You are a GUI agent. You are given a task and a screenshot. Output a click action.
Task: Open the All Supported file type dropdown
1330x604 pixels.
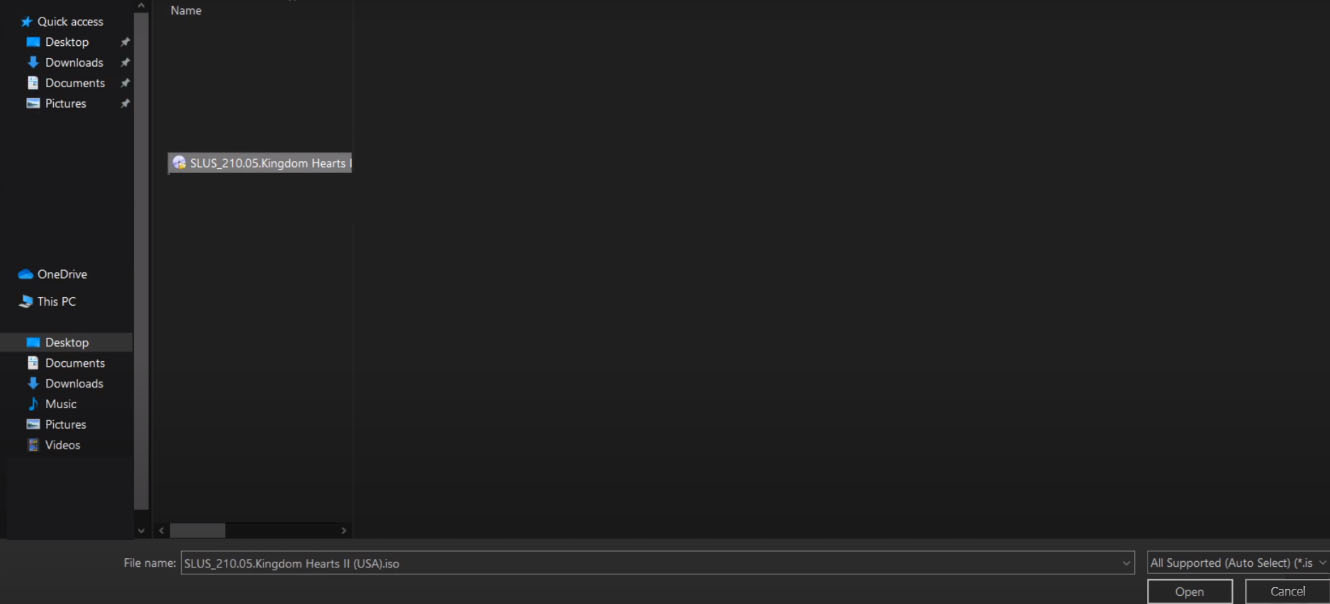(1238, 564)
